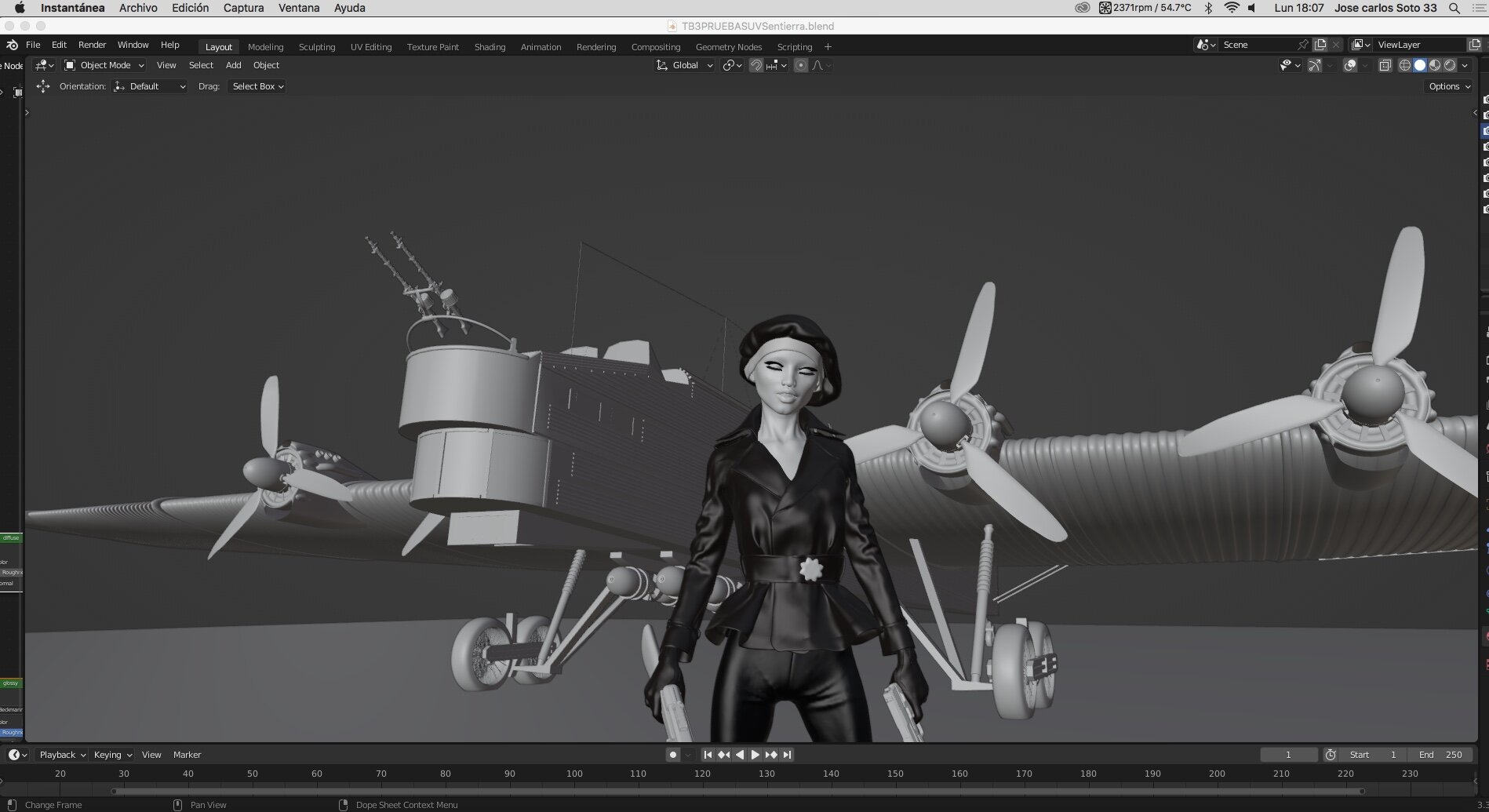The height and width of the screenshot is (812, 1489).
Task: Click the End frame field
Action: click(1440, 755)
